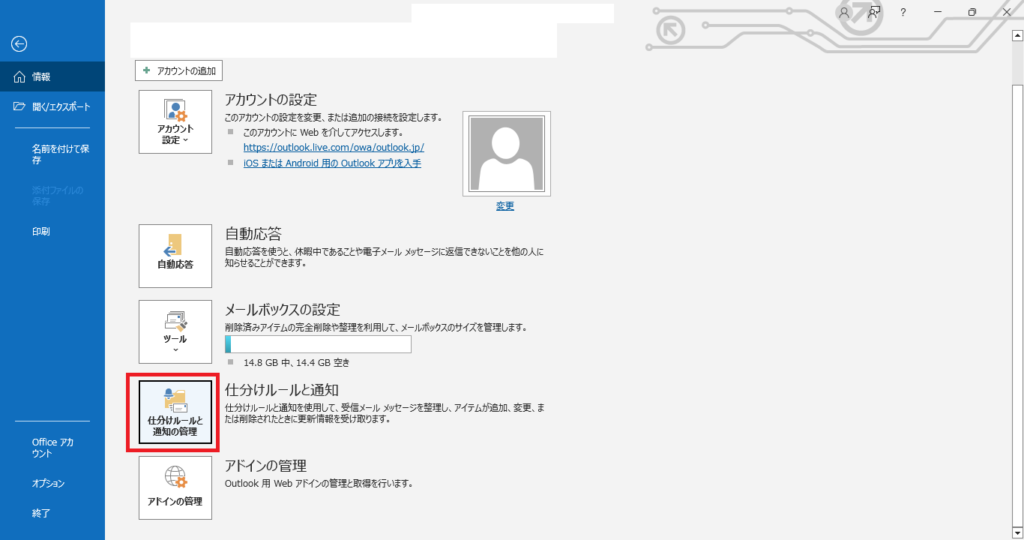Open オプション in the sidebar
Viewport: 1024px width, 540px height.
coord(48,484)
